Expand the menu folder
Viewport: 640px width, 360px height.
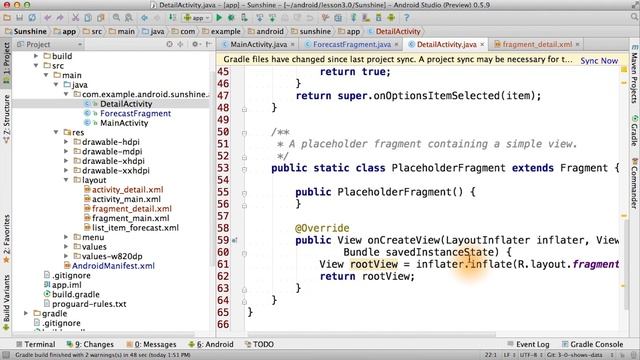pos(66,237)
